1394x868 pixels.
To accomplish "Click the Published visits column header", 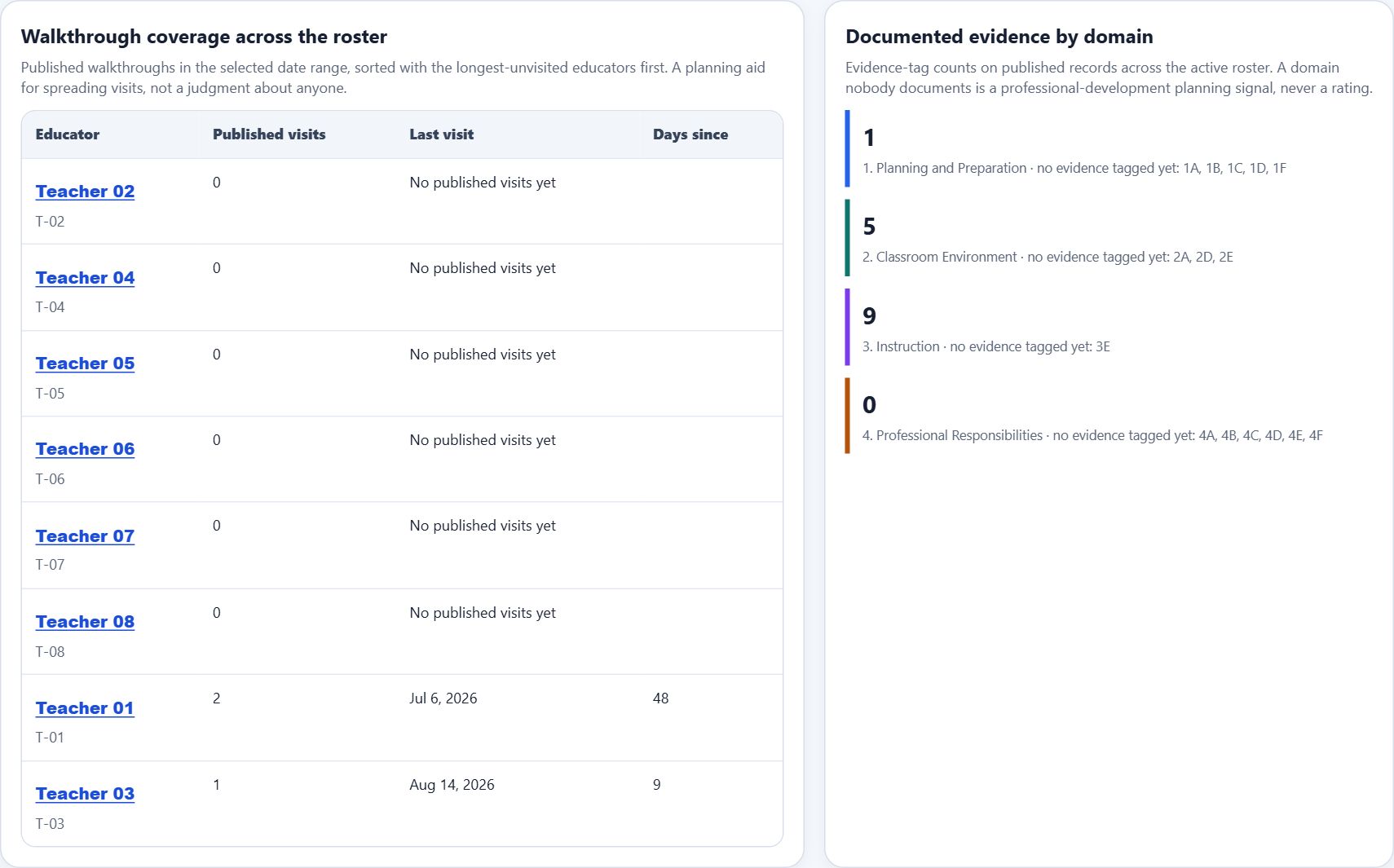I will coord(269,134).
